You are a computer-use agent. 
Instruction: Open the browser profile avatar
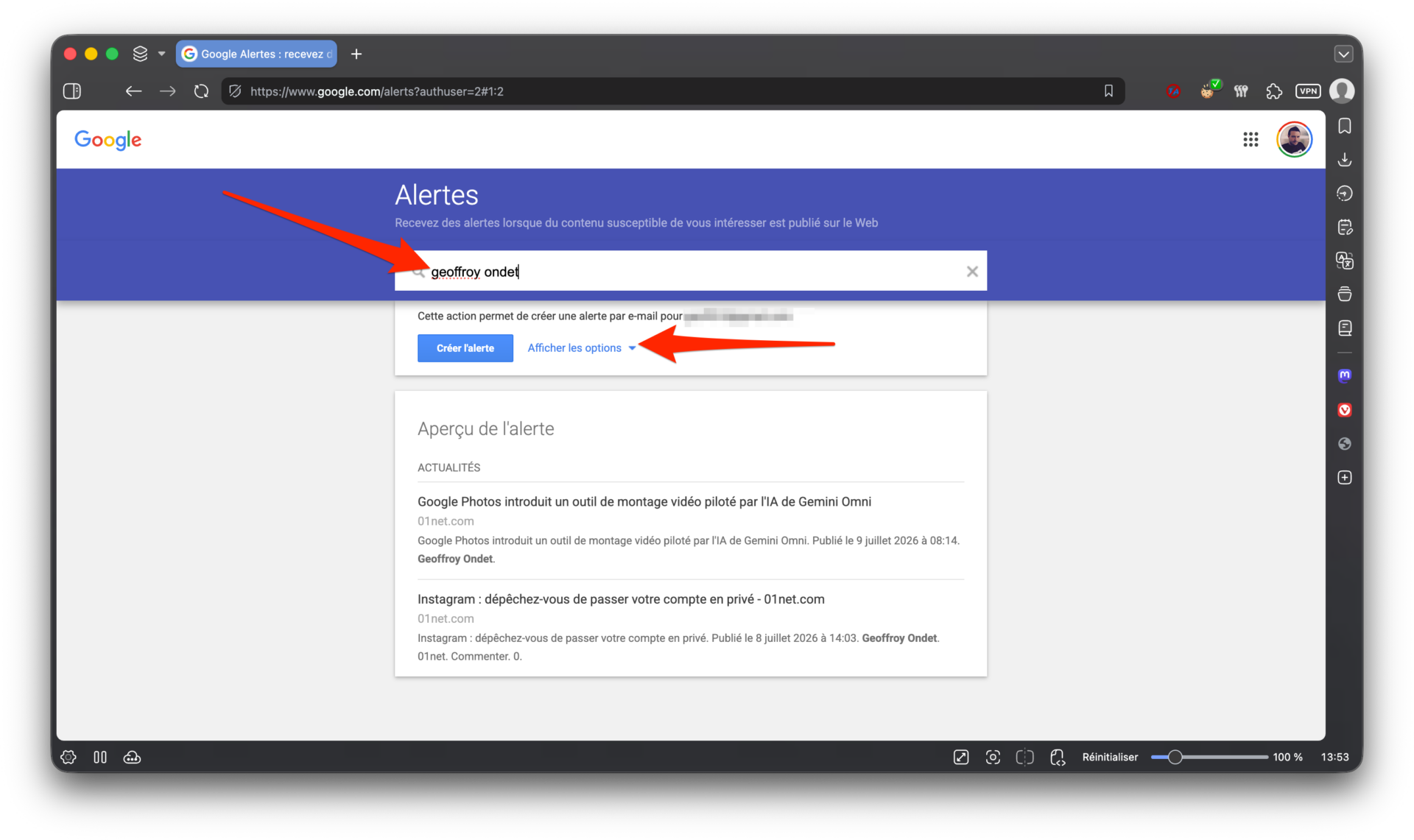1342,91
